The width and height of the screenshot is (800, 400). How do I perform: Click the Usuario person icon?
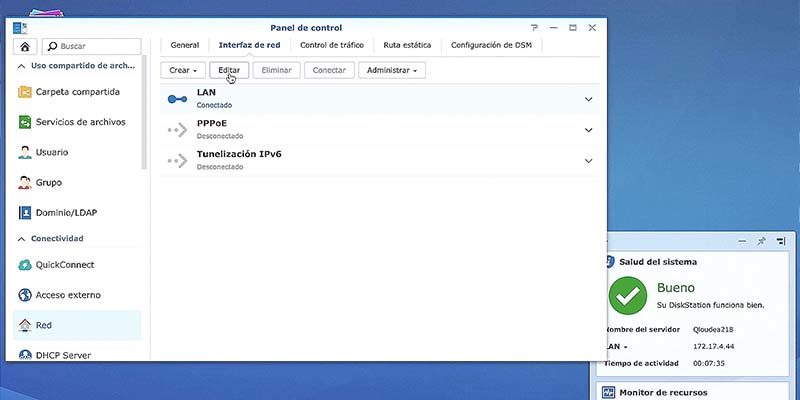24,152
